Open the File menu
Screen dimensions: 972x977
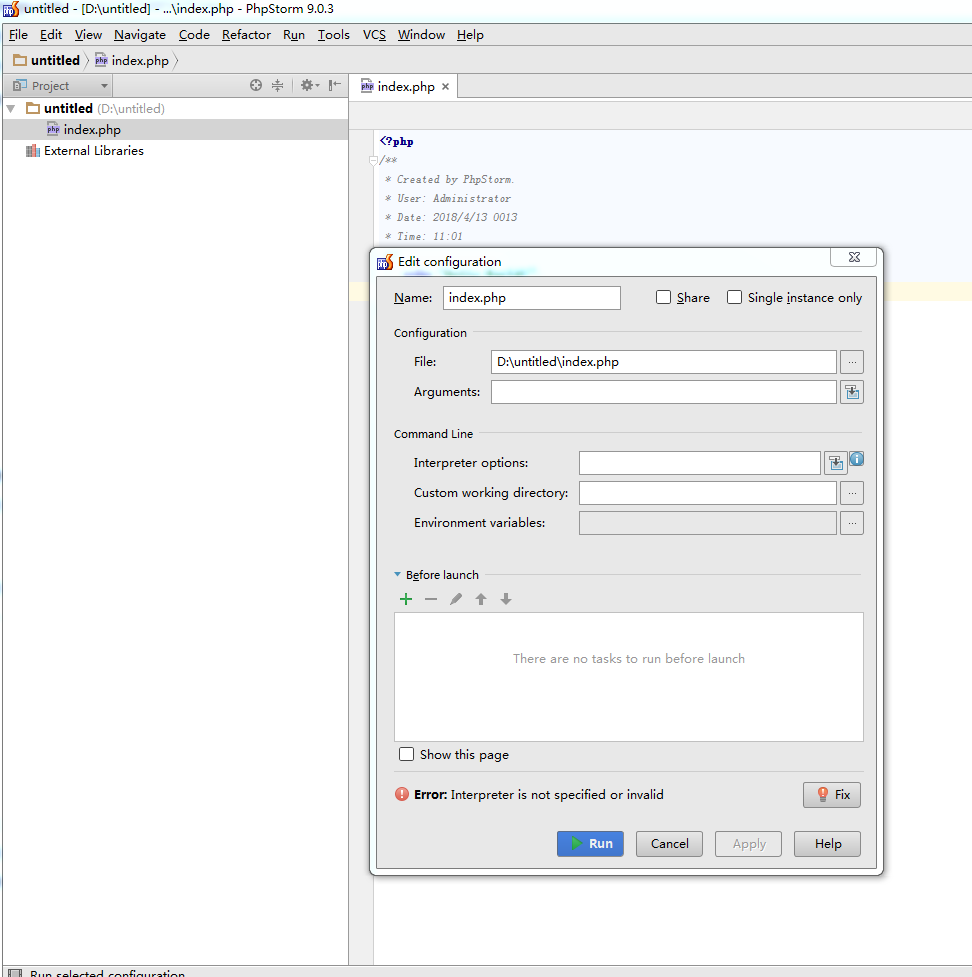pyautogui.click(x=18, y=35)
